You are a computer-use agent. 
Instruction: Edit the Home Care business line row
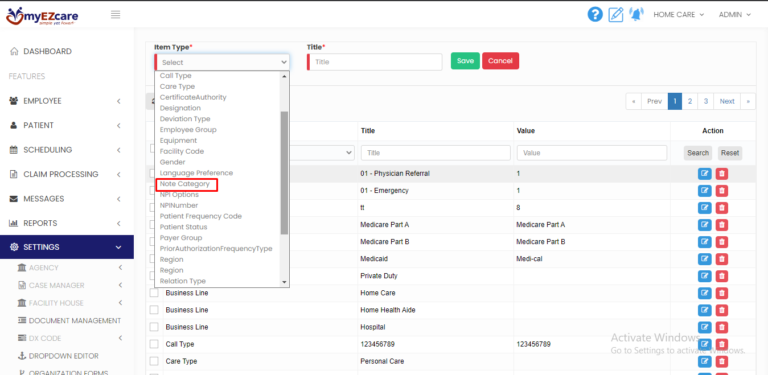(704, 293)
